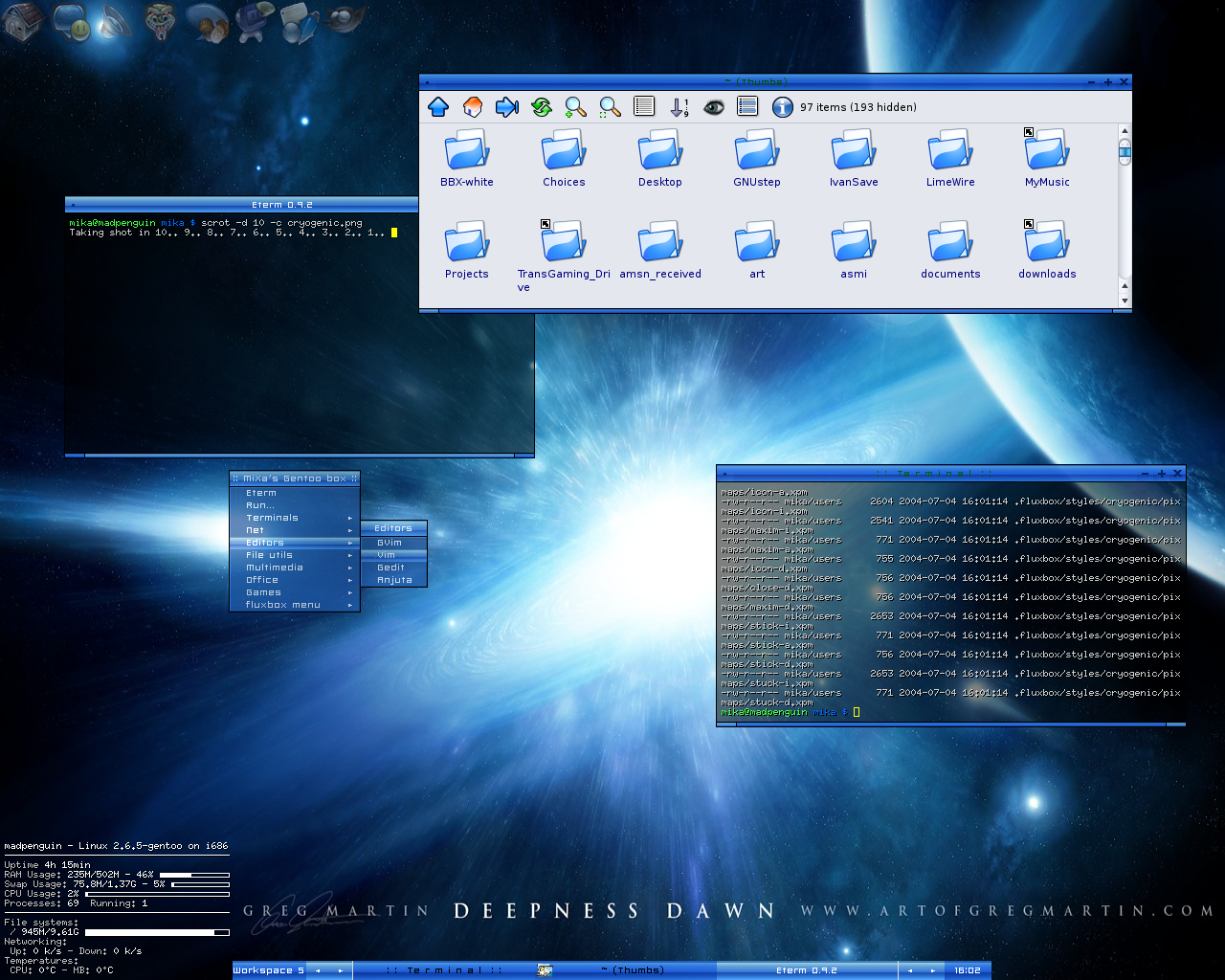The width and height of the screenshot is (1225, 980).
Task: Open the bookmarks jump icon
Action: coord(507,107)
